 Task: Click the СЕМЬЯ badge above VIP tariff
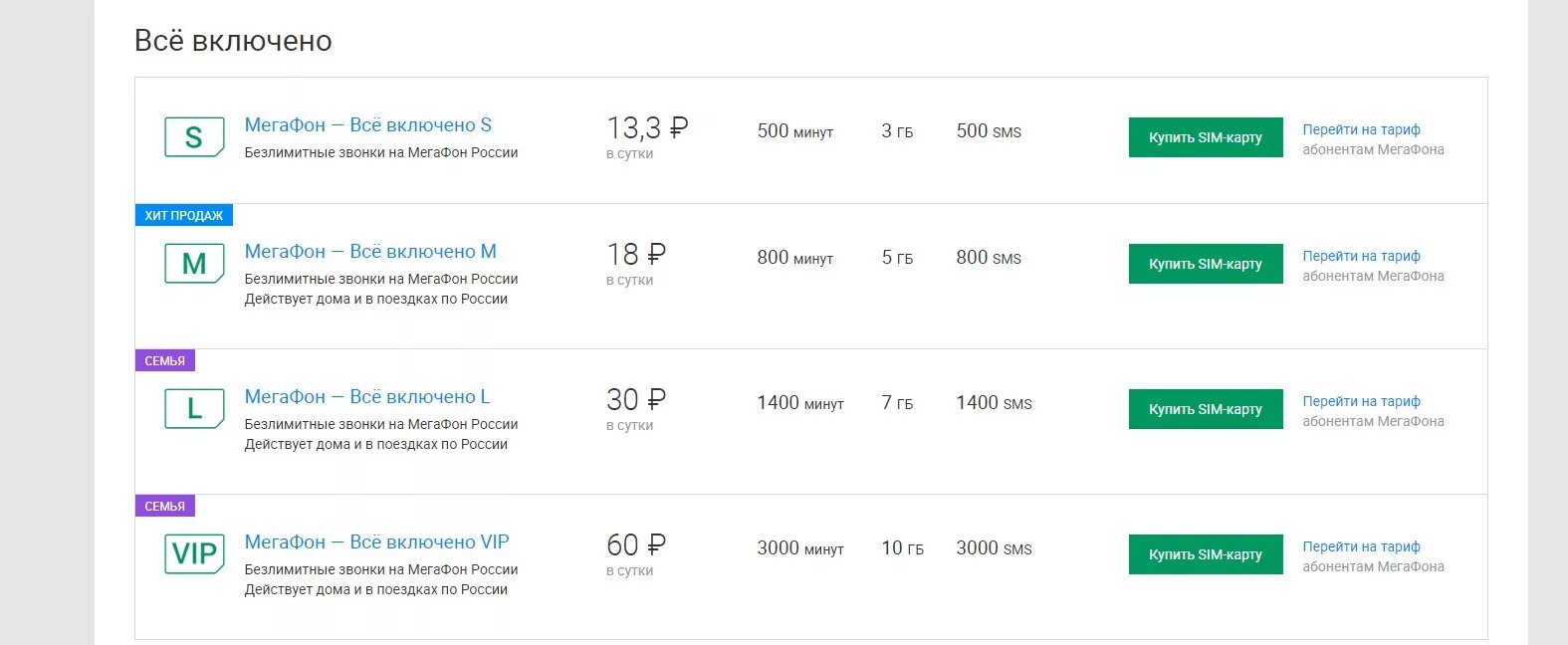pyautogui.click(x=165, y=506)
